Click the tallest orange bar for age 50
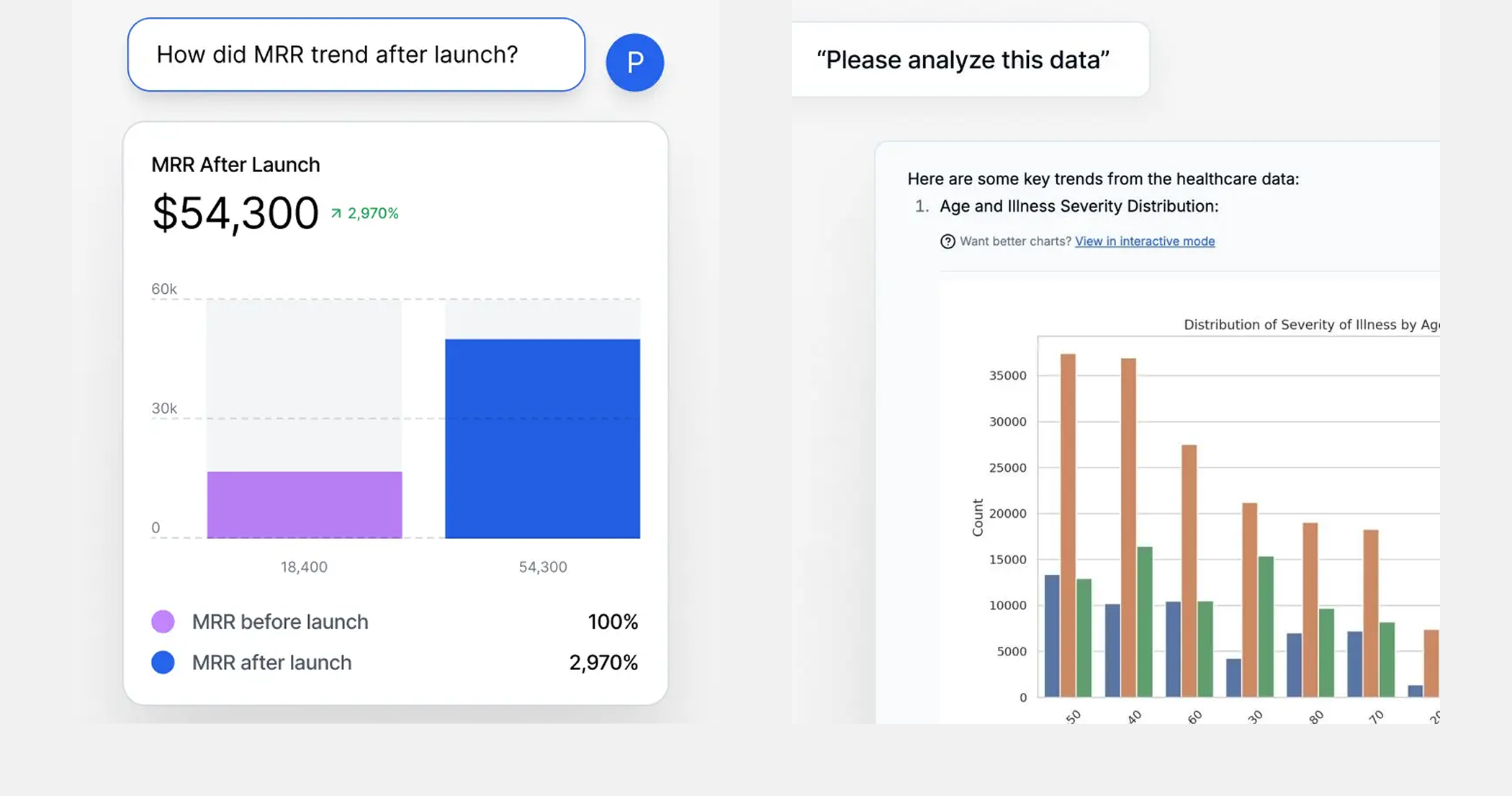1512x796 pixels. click(x=1068, y=525)
